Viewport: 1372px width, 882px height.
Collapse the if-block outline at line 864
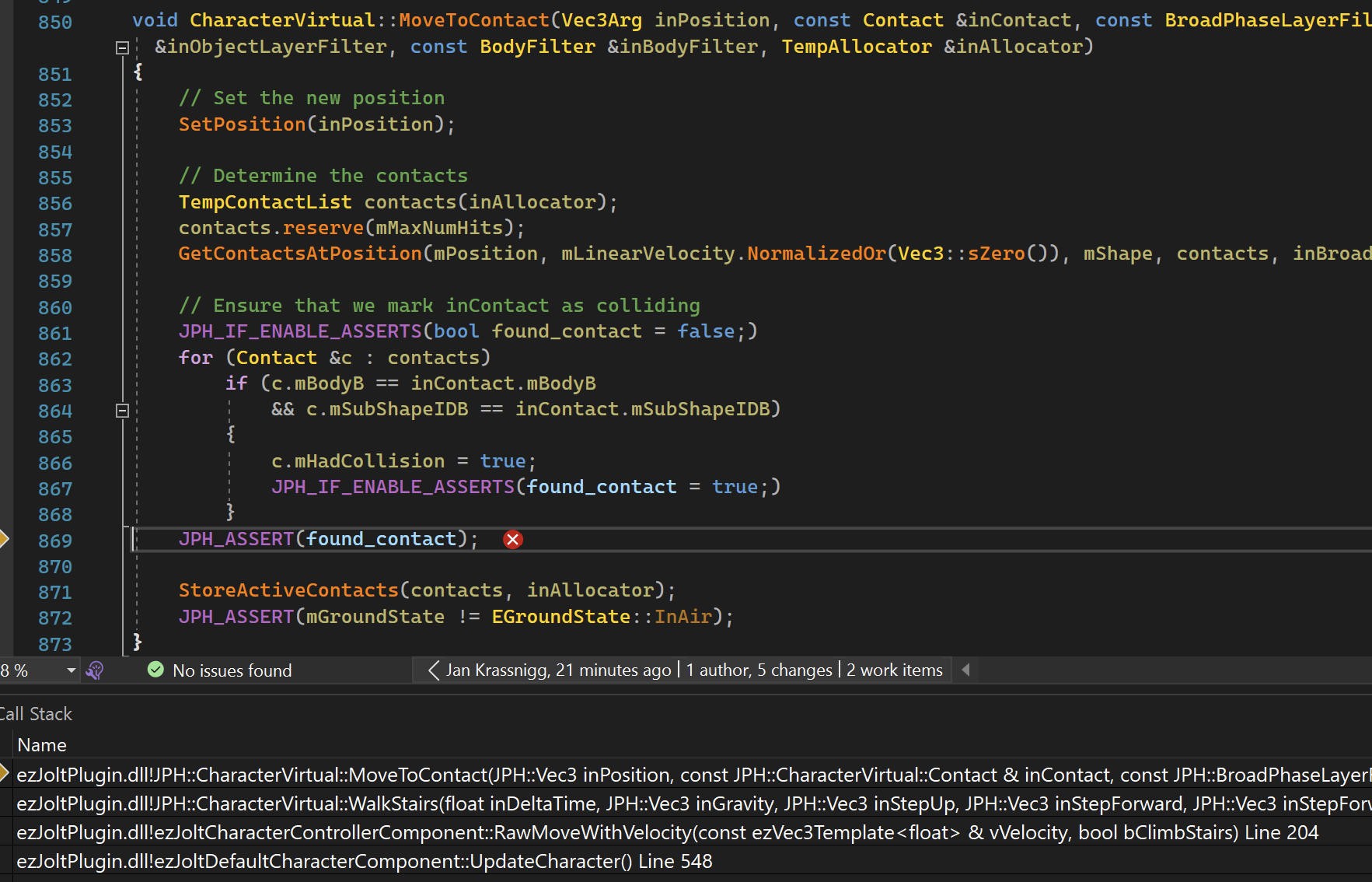122,411
